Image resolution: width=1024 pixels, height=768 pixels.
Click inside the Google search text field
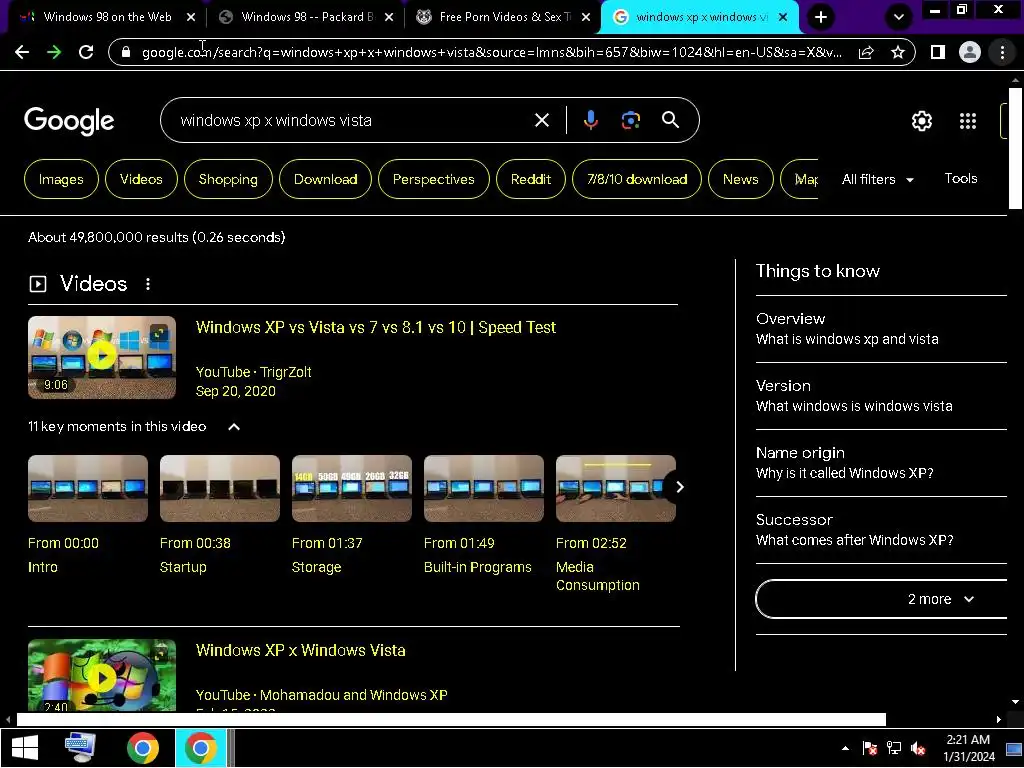353,120
